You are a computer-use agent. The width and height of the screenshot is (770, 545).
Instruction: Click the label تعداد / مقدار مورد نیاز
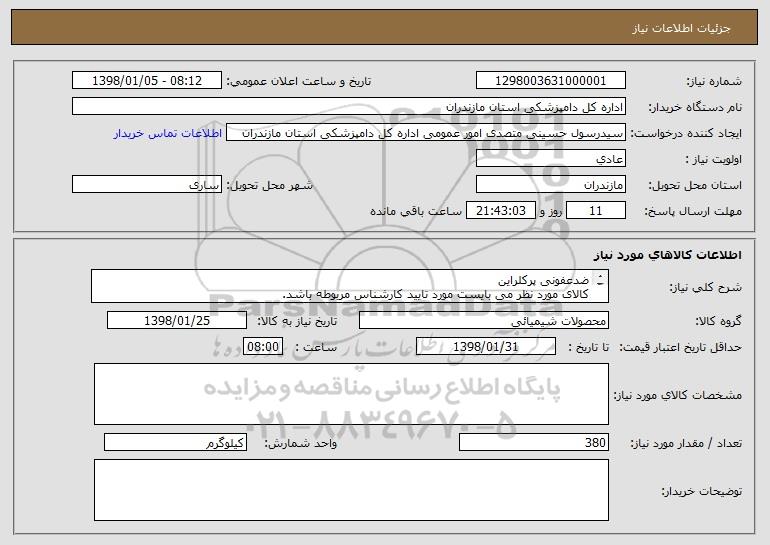[x=686, y=443]
